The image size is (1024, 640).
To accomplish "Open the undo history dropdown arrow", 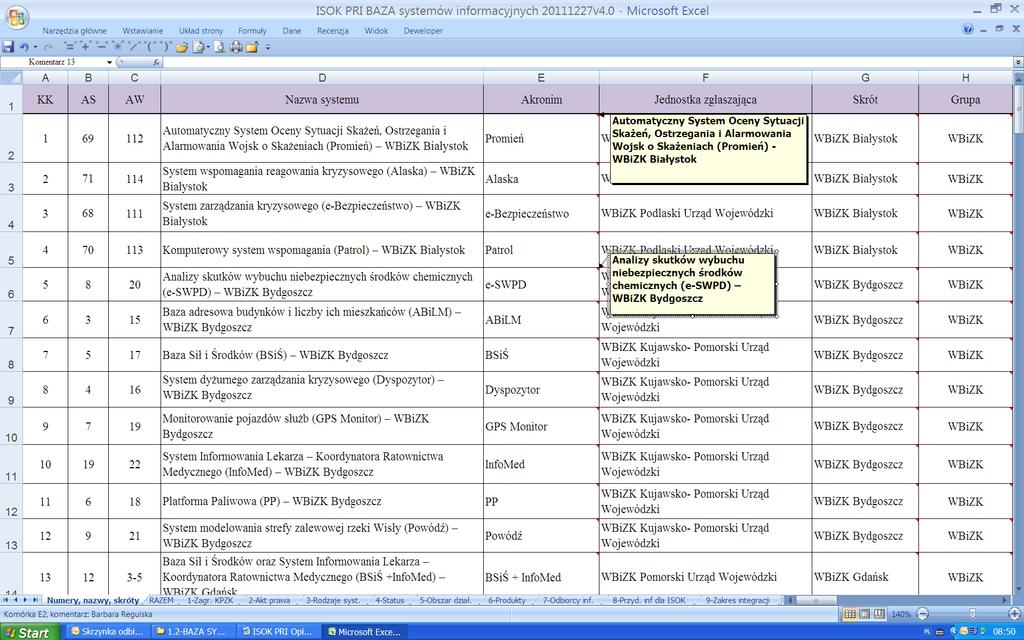I will (x=35, y=47).
